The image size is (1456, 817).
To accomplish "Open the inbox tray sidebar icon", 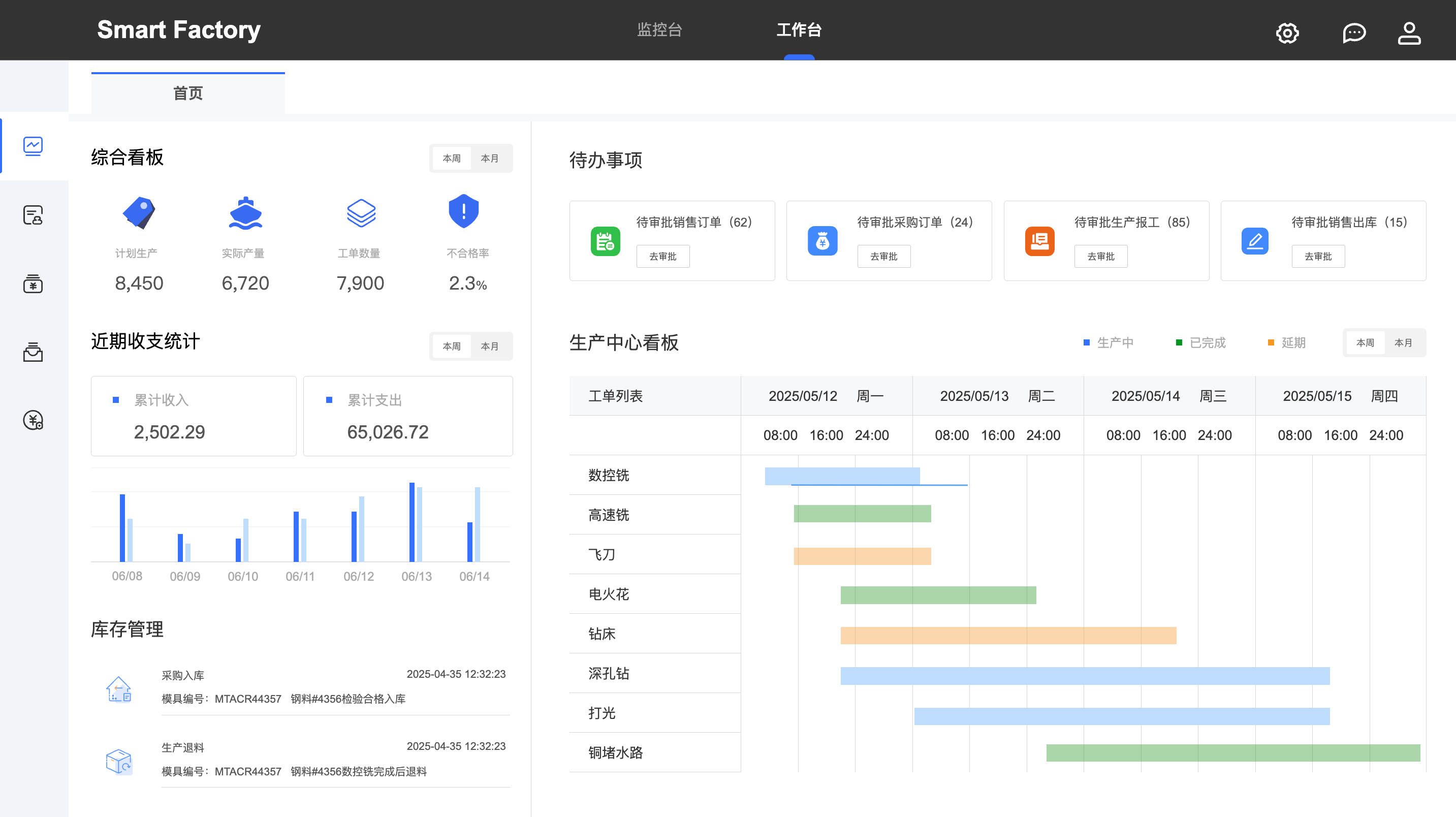I will tap(33, 352).
